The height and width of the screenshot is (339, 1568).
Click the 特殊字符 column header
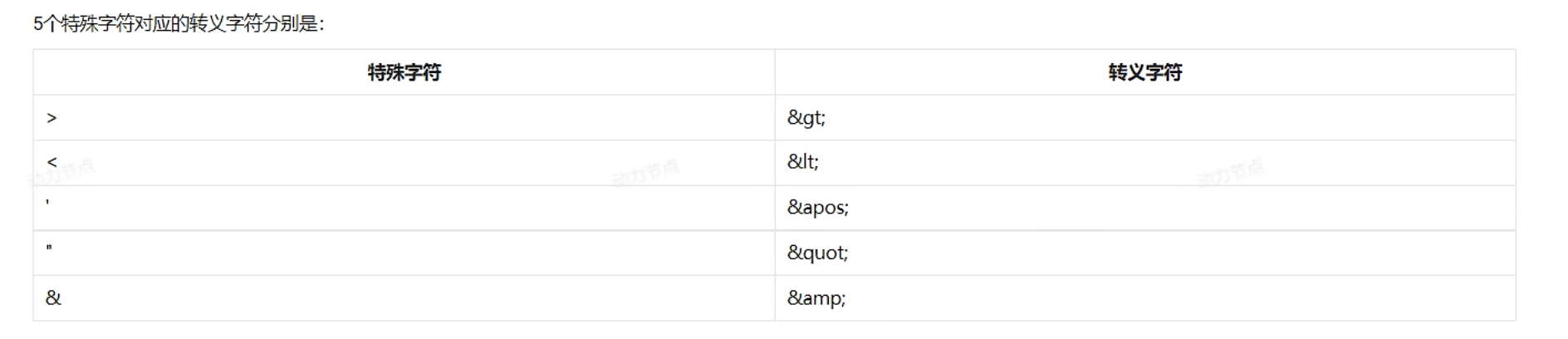[x=404, y=72]
